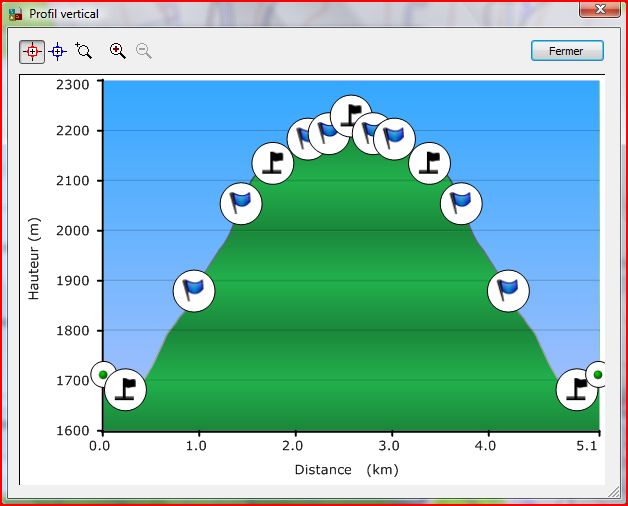Pick the black flag near 2130 m on ascent

(272, 163)
